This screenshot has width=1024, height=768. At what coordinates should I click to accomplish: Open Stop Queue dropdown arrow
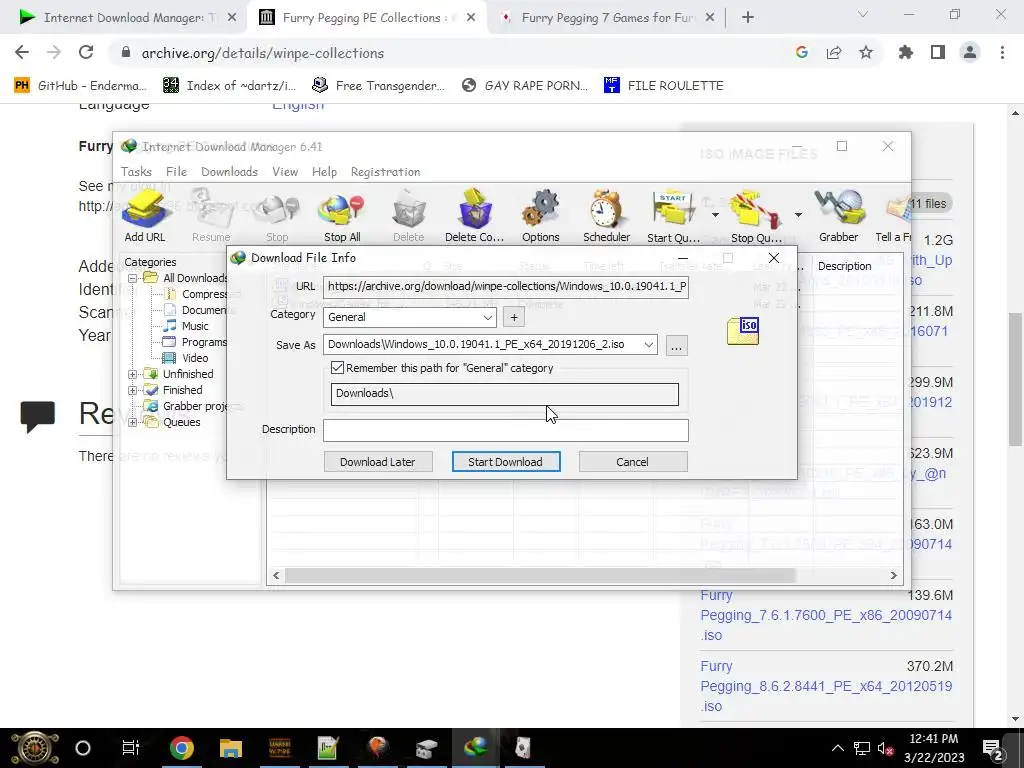798,215
